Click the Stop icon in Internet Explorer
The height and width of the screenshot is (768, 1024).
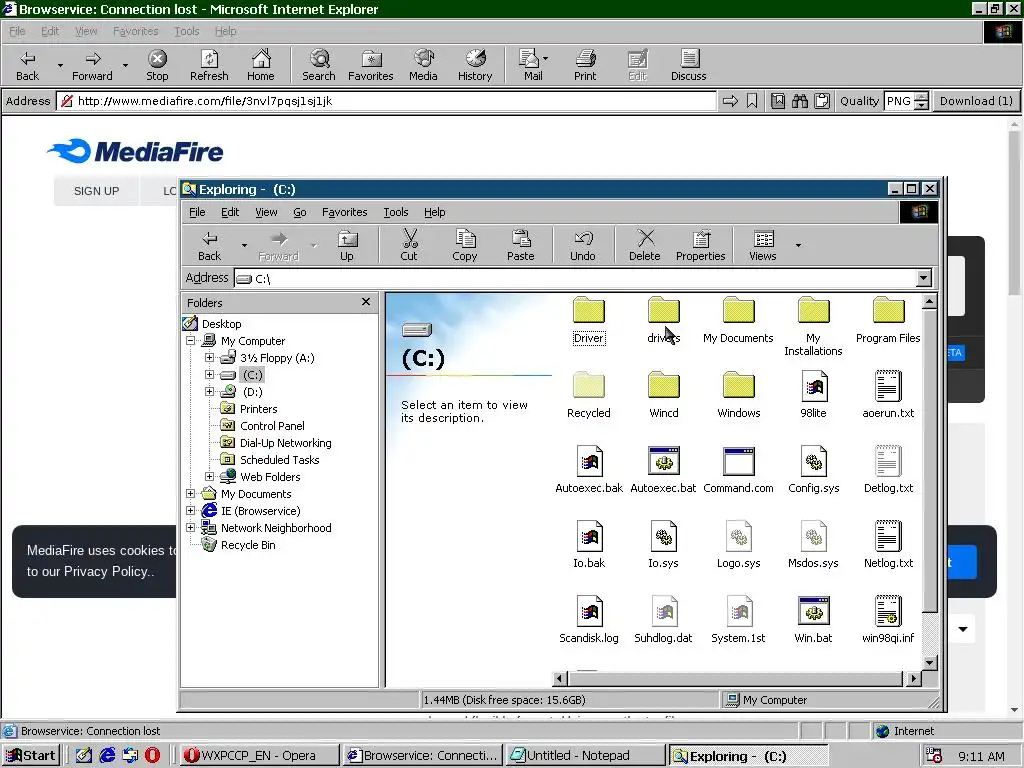[157, 65]
